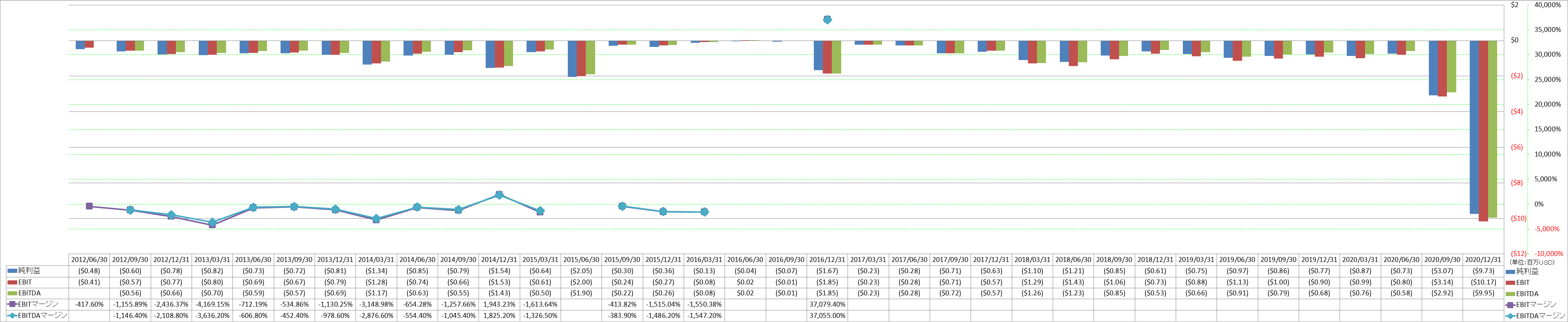Screen dimensions: 1568x322
Task: Select EBIT margin cell -417.60%
Action: (x=90, y=304)
